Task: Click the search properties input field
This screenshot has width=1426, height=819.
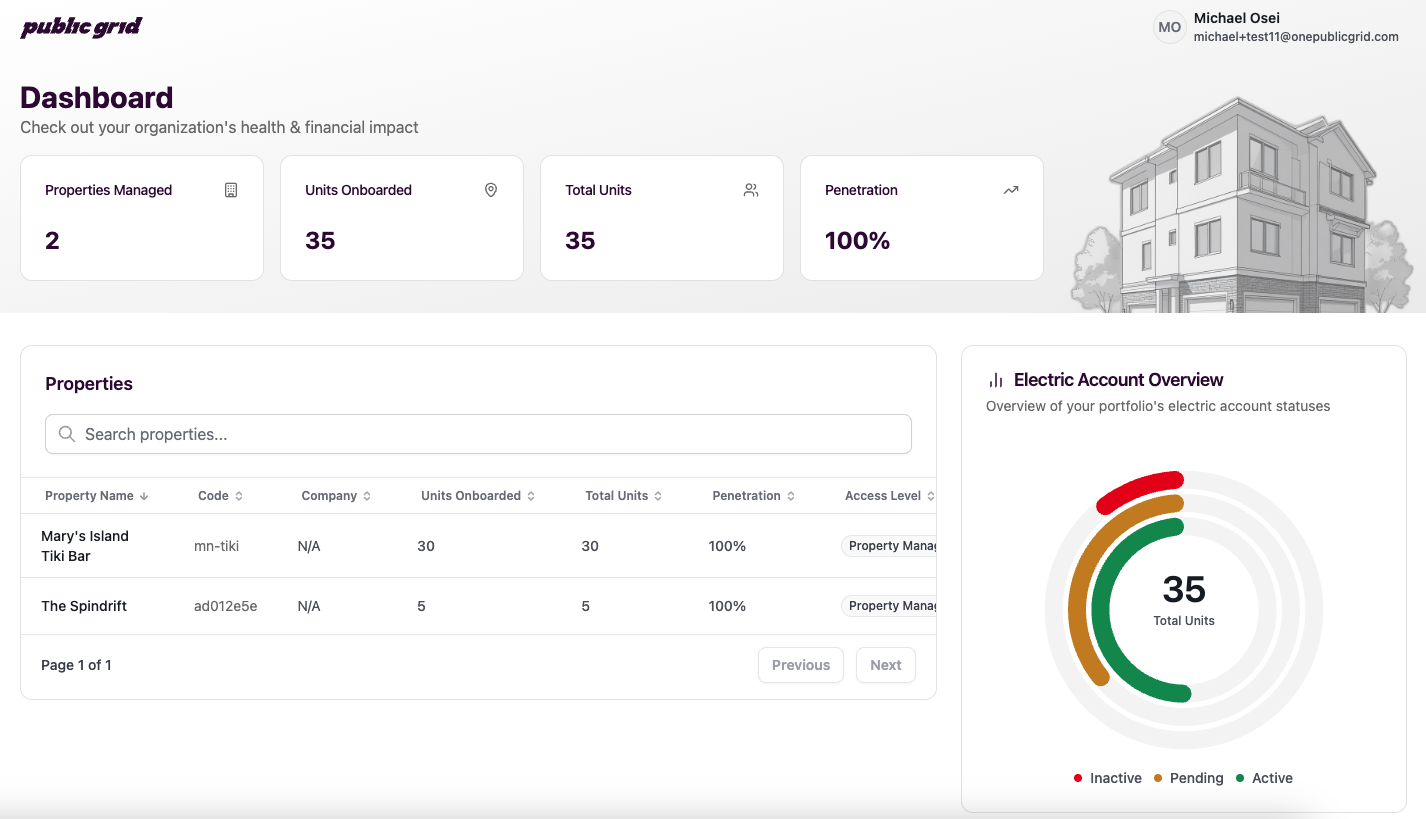Action: coord(478,434)
